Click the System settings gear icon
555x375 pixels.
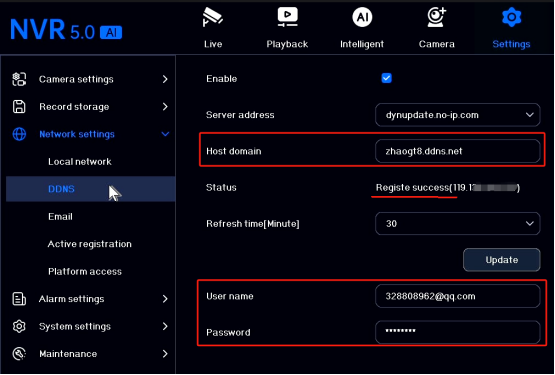(x=19, y=326)
